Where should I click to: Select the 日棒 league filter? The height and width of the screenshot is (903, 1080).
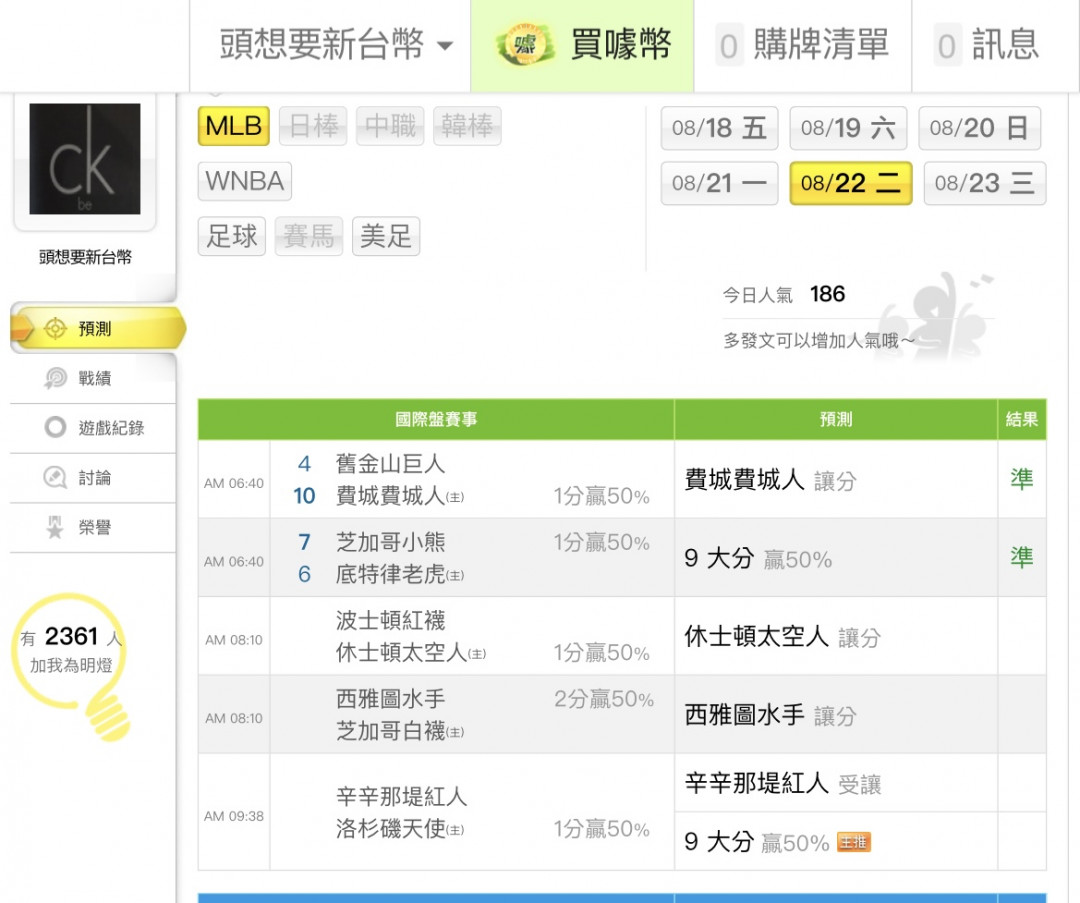313,126
